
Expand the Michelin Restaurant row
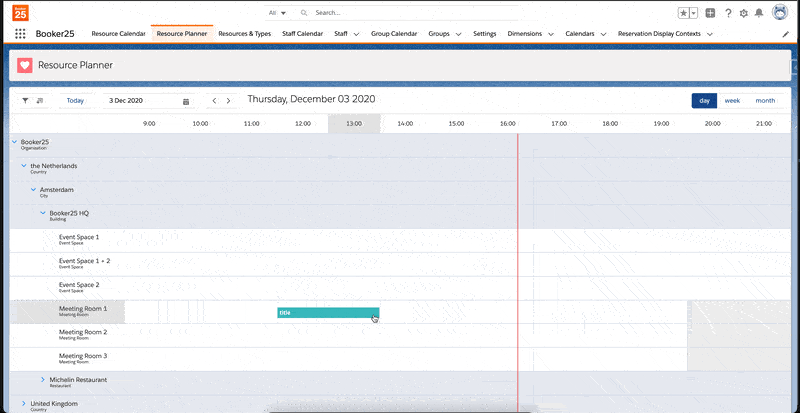pyautogui.click(x=43, y=380)
